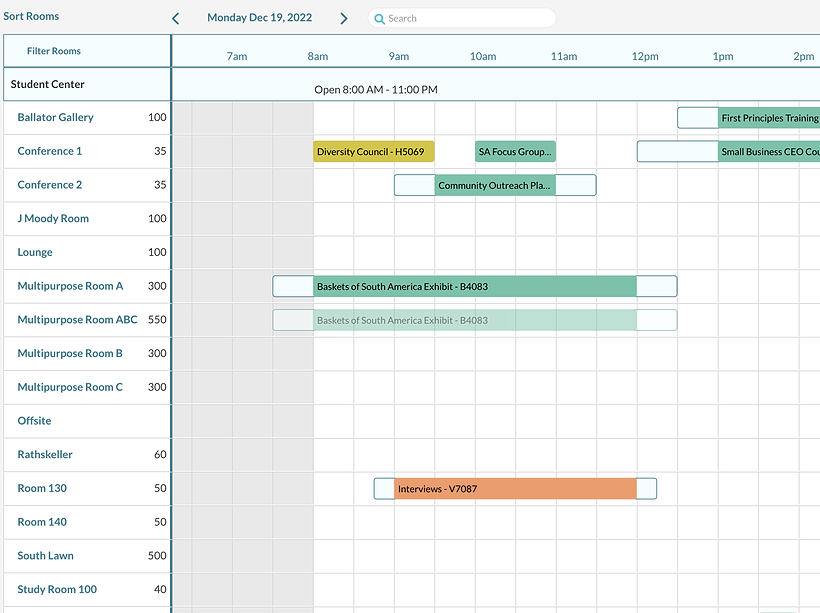Navigate to the previous day with left chevron
This screenshot has height=613, width=820.
point(175,17)
